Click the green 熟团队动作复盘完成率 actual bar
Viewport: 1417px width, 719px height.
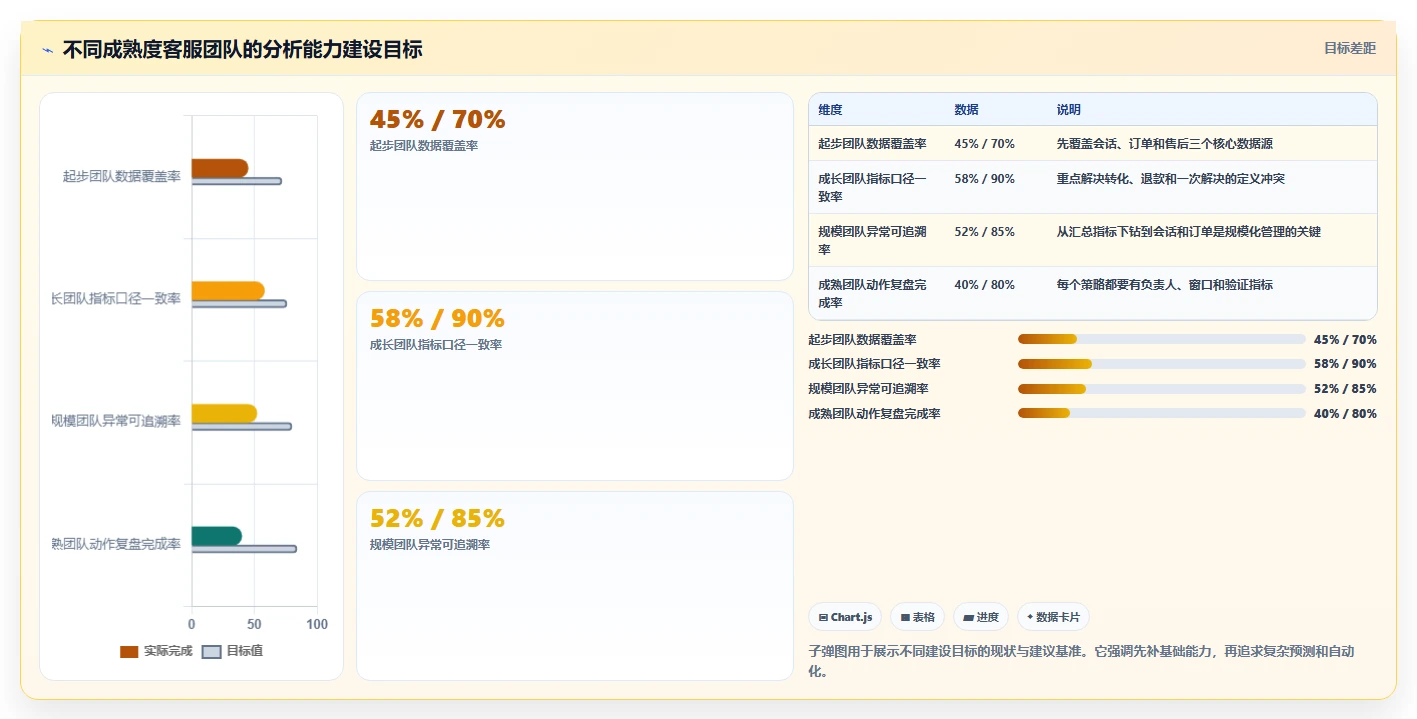(x=217, y=536)
